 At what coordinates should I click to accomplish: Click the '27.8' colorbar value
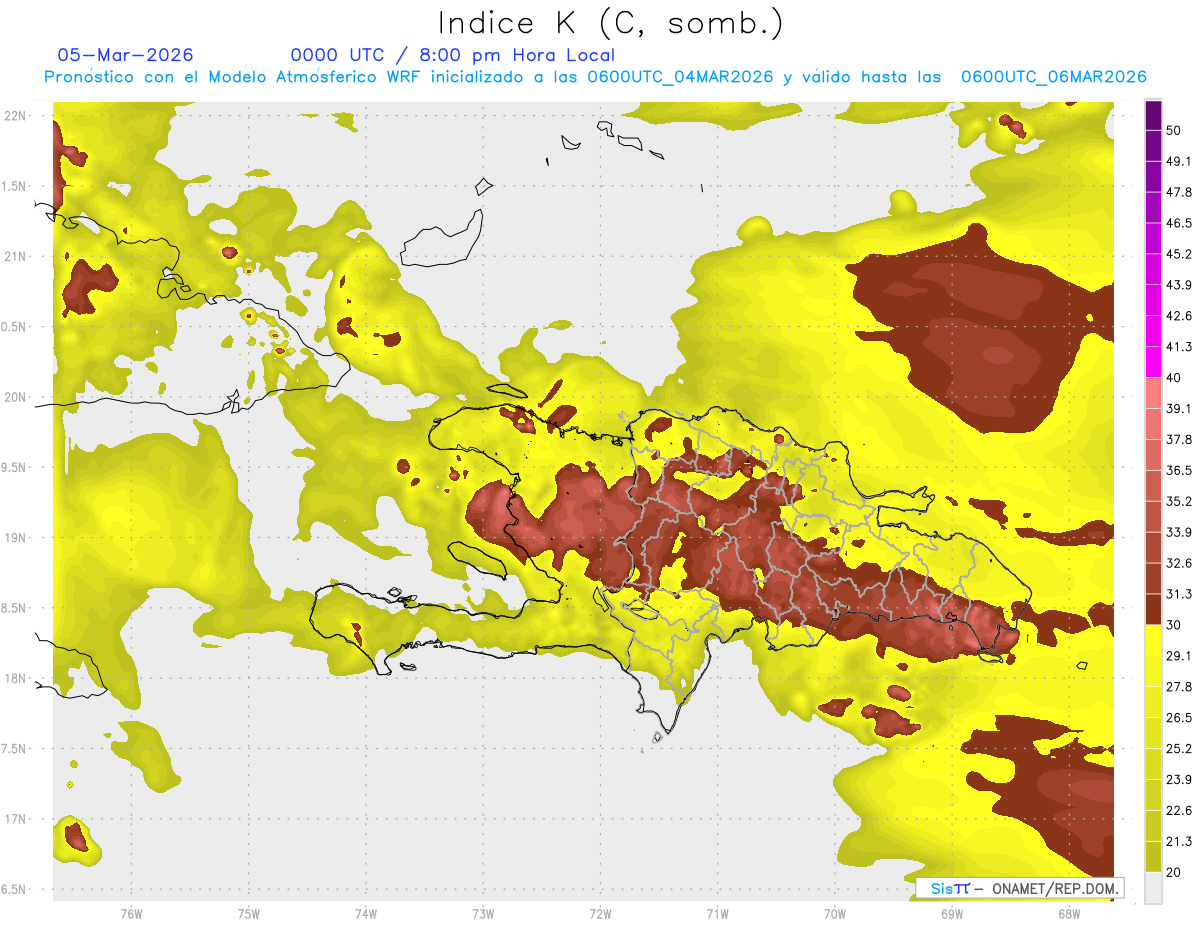coord(1179,686)
